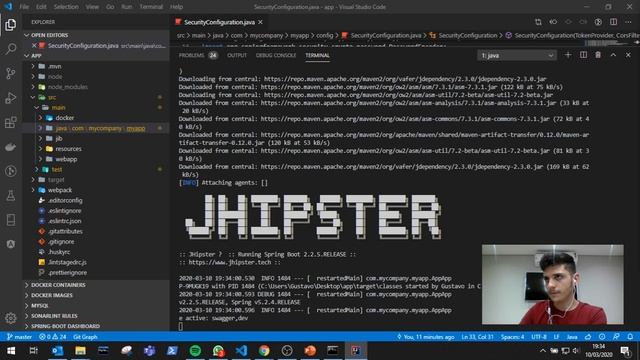Split the terminal panel

(583, 55)
